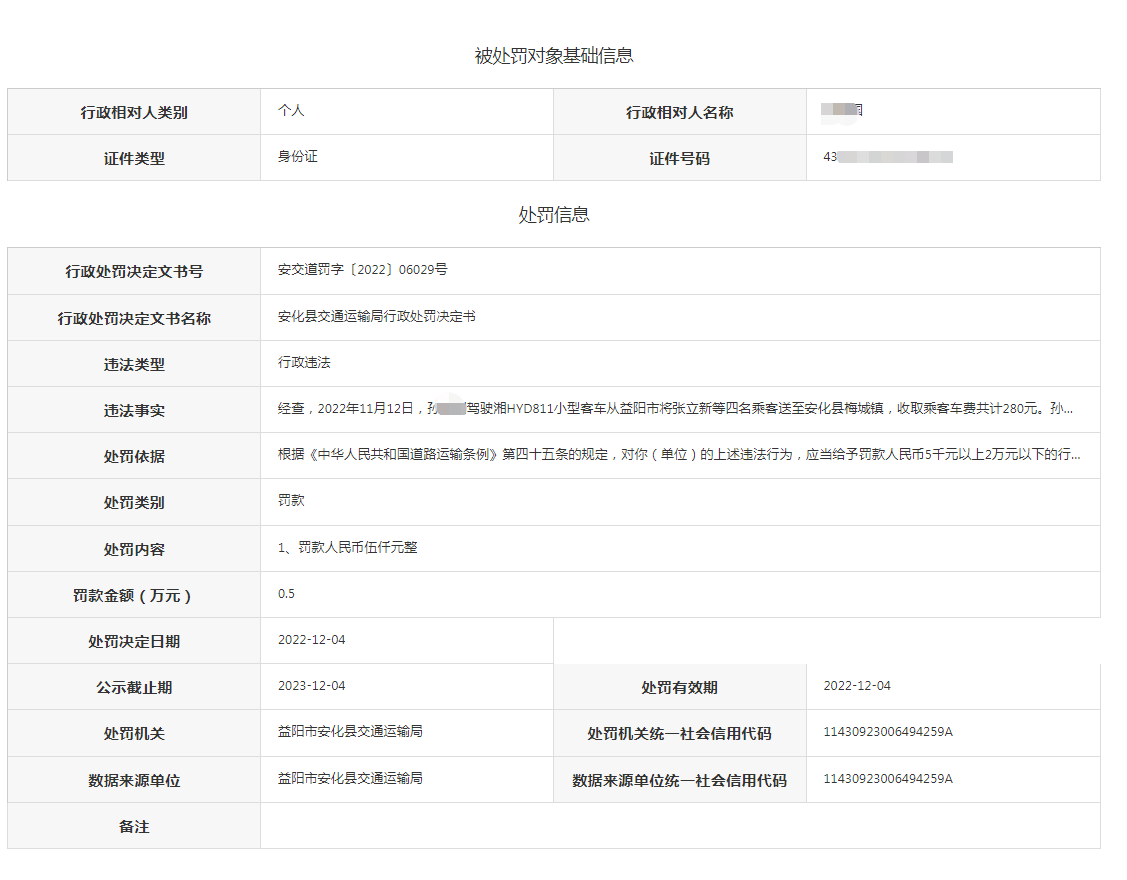This screenshot has height=880, width=1127.
Task: Click the 个人 value in 行政相对人类别 row
Action: 291,110
